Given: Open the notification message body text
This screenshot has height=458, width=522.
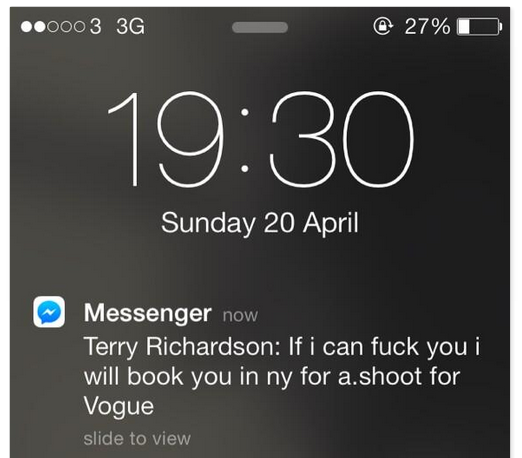Looking at the screenshot, I should point(282,376).
